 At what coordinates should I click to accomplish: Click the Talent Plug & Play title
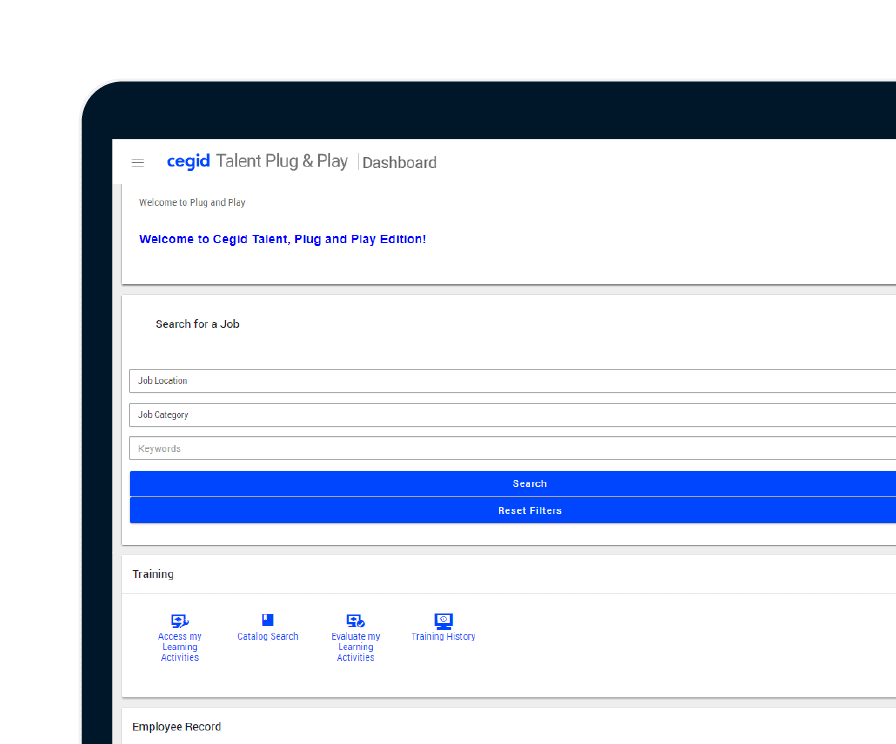[282, 161]
